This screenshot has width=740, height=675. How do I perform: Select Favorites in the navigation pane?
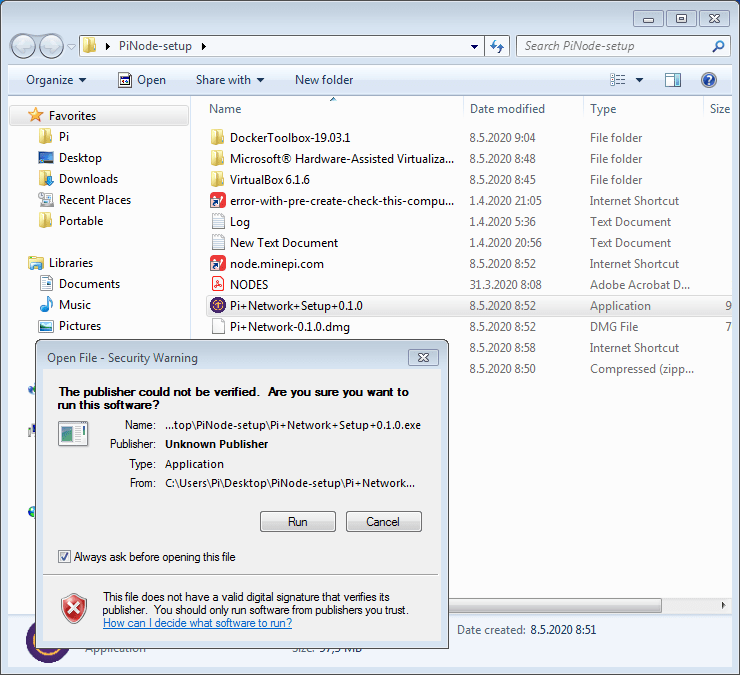pyautogui.click(x=99, y=116)
